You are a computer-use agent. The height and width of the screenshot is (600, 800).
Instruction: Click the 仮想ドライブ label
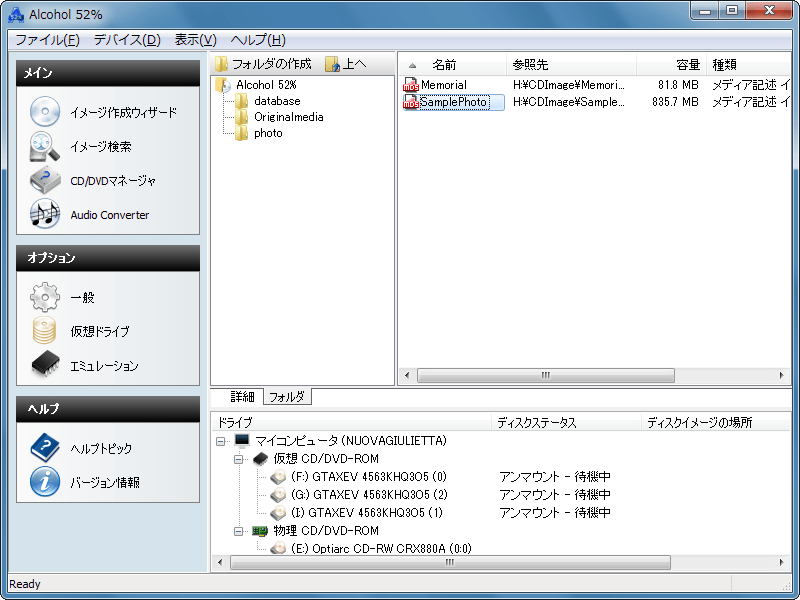click(100, 331)
